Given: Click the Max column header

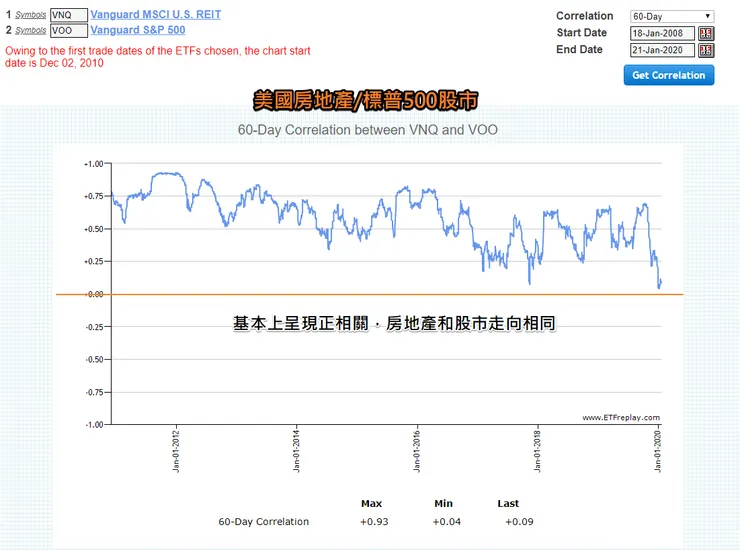Looking at the screenshot, I should pyautogui.click(x=371, y=504).
